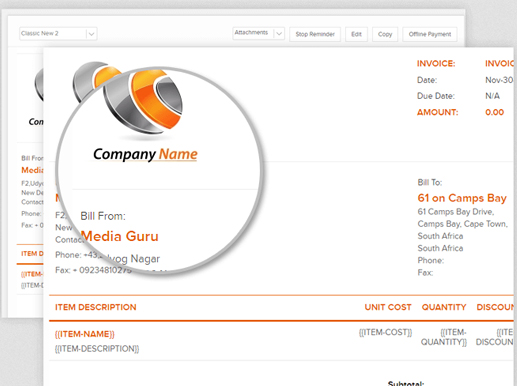Click the ITEM DESCRIPTION column header
Image resolution: width=517 pixels, height=386 pixels.
point(96,307)
